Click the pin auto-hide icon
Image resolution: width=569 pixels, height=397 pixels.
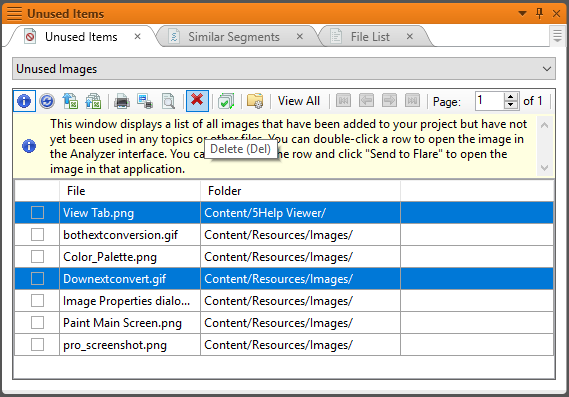tap(540, 13)
